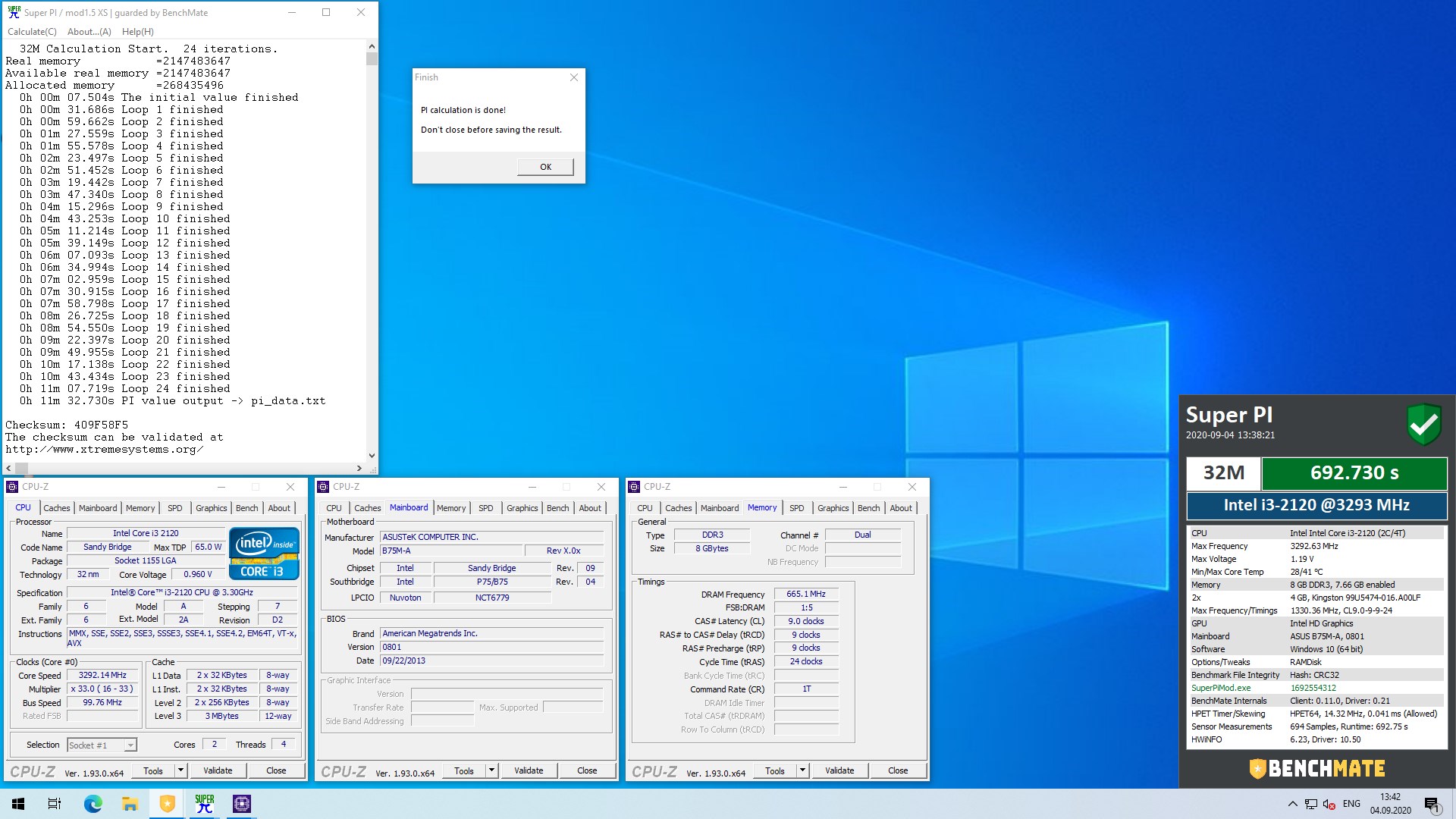Click the Intel Core i3 logo badge
The image size is (1456, 819).
[x=264, y=554]
